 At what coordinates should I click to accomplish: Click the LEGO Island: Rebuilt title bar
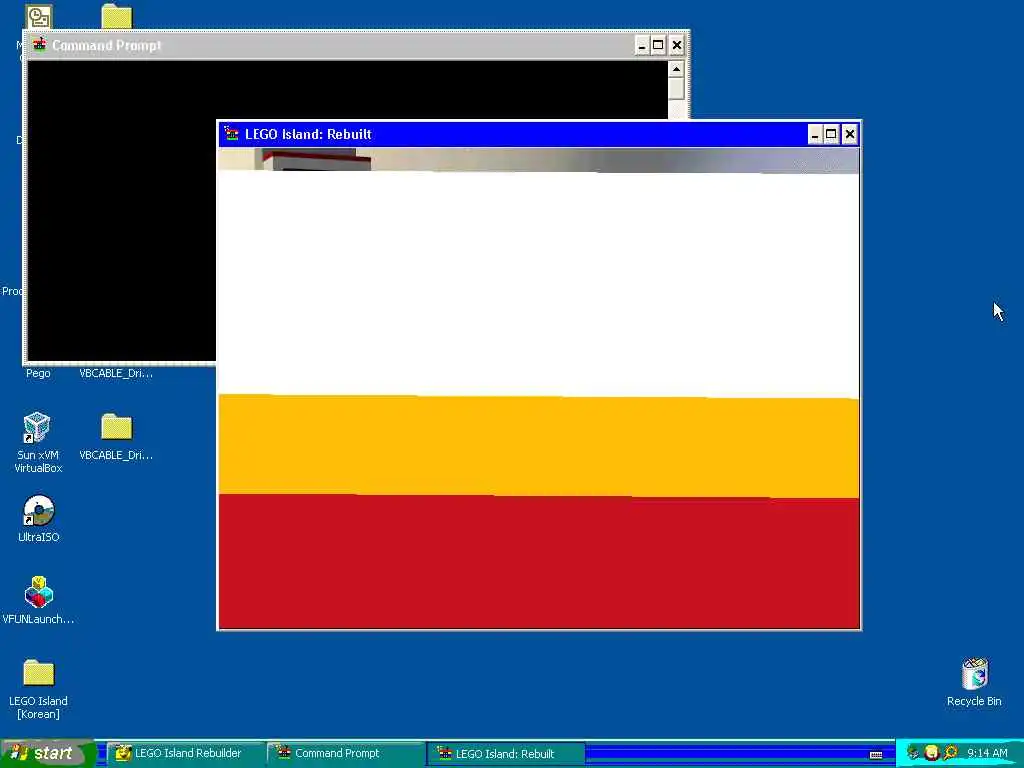(539, 135)
